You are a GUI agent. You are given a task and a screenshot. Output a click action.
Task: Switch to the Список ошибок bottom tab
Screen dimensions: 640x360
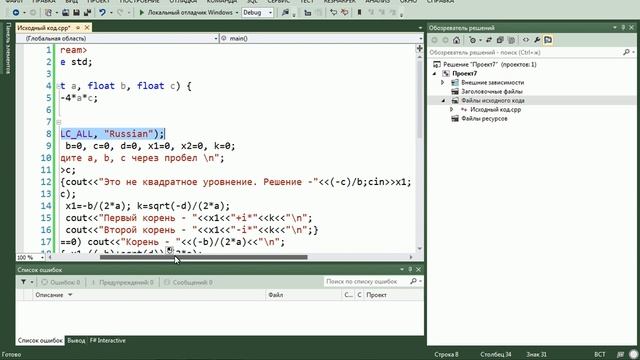40,340
